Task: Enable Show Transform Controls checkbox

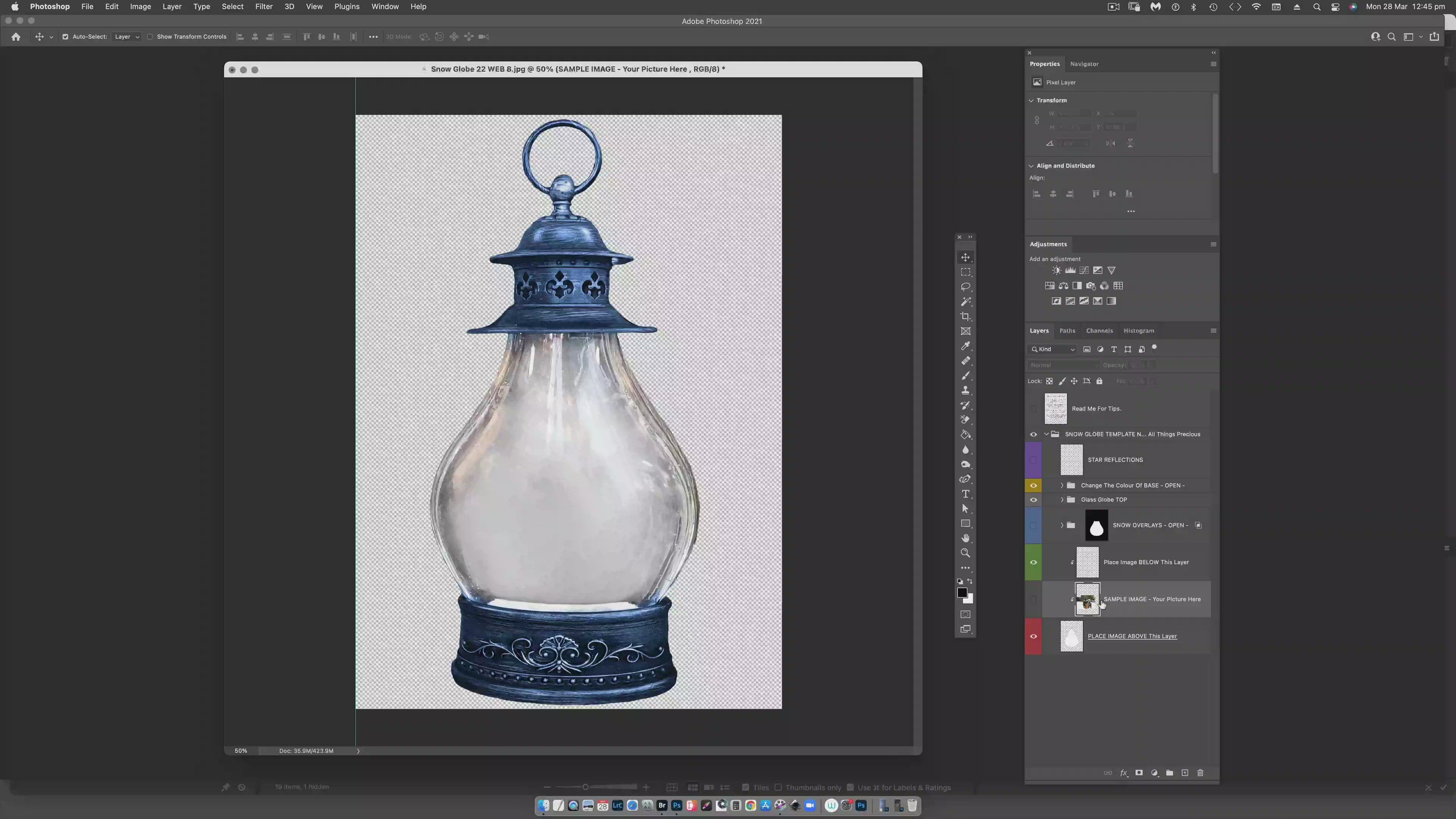Action: point(150,37)
